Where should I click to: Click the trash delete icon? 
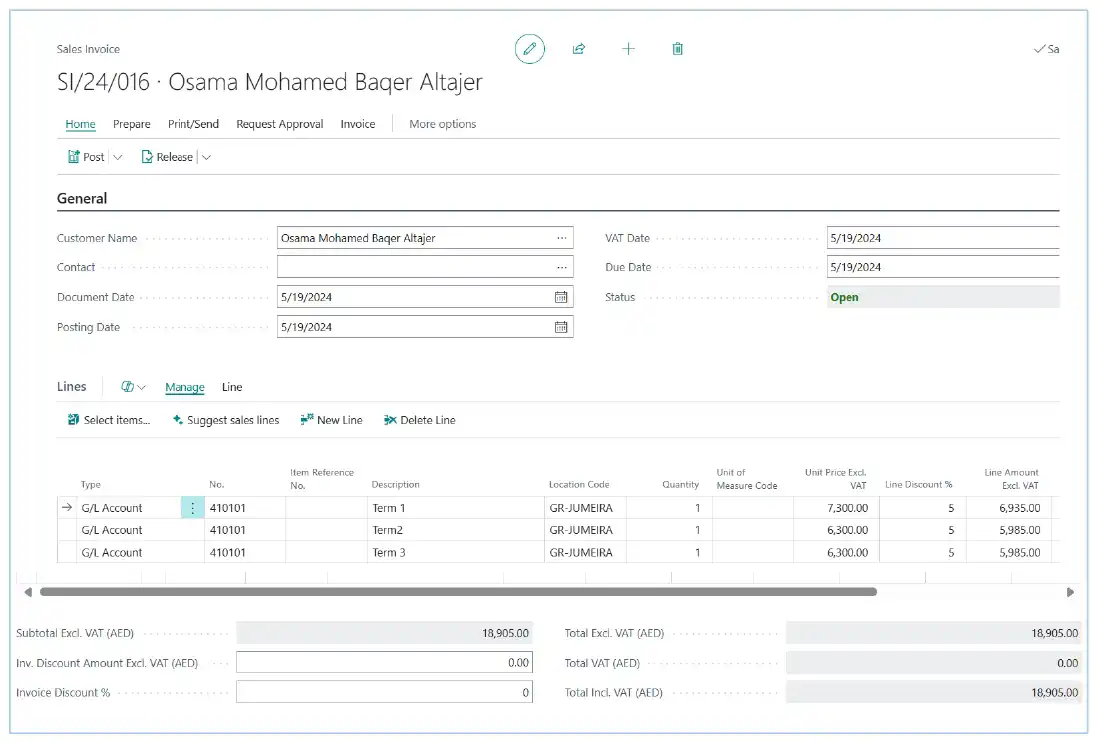click(x=677, y=49)
